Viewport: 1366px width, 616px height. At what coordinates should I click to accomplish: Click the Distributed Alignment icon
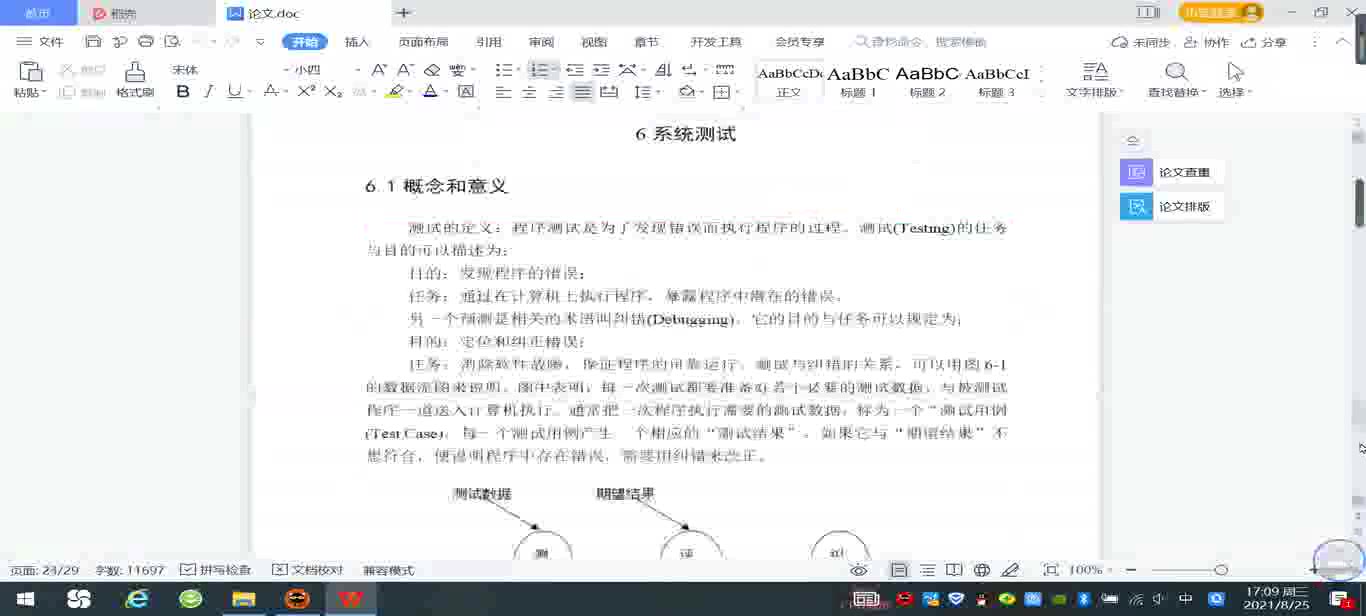coord(608,92)
